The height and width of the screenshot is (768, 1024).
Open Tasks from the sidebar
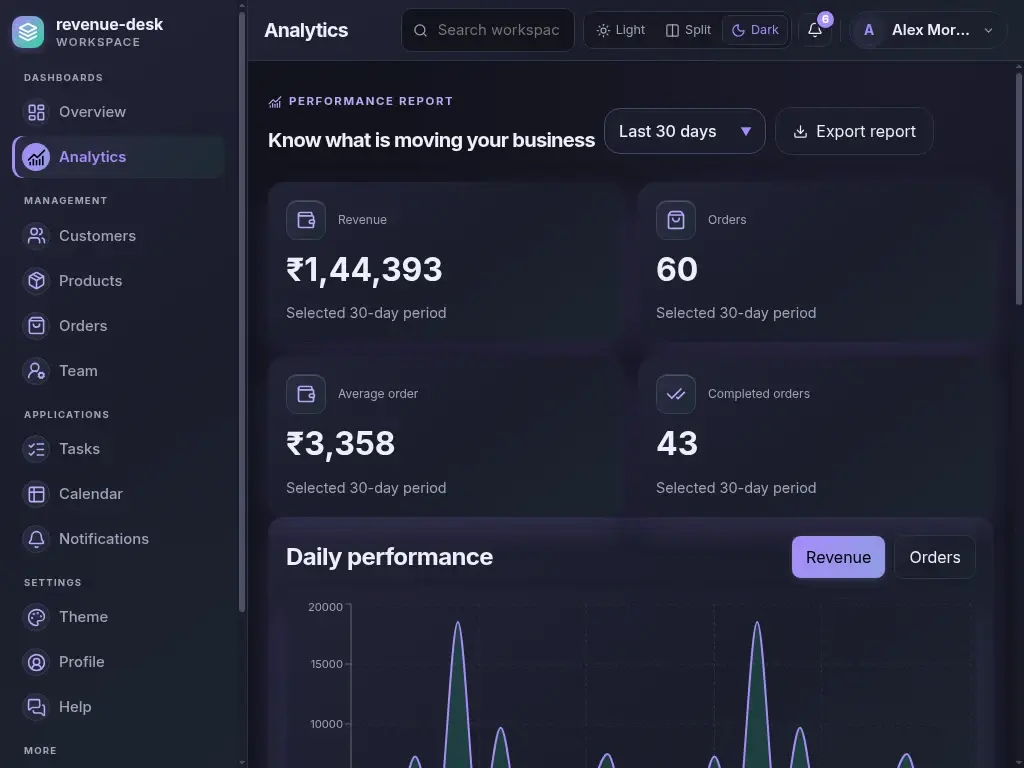[119, 449]
